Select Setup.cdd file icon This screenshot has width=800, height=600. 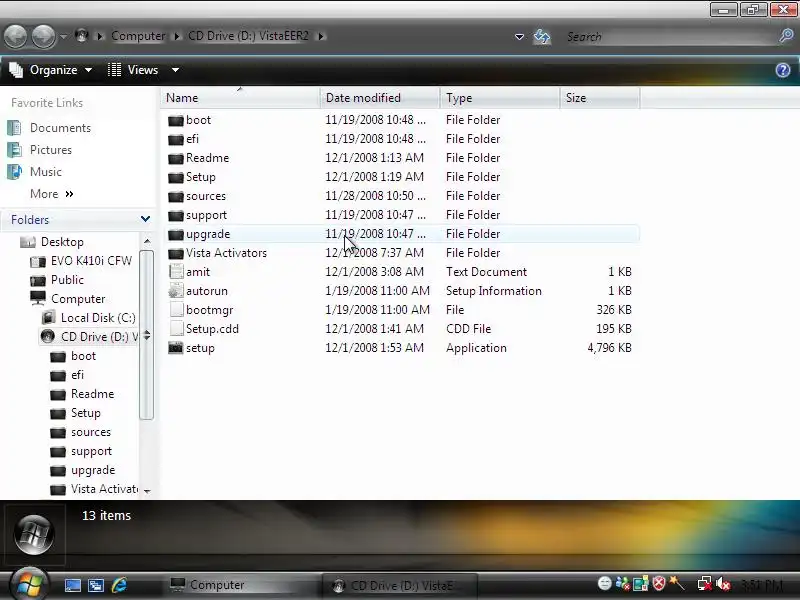[176, 329]
